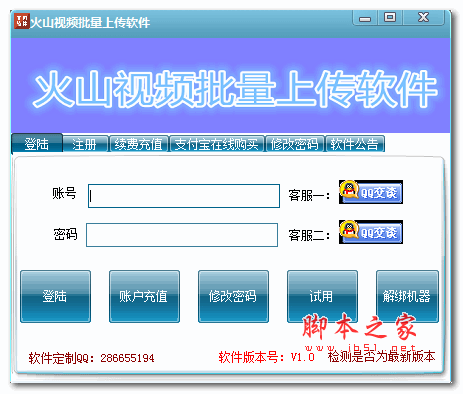Click the QQ交谈 icon beside 客服二
463x394 pixels.
click(371, 232)
